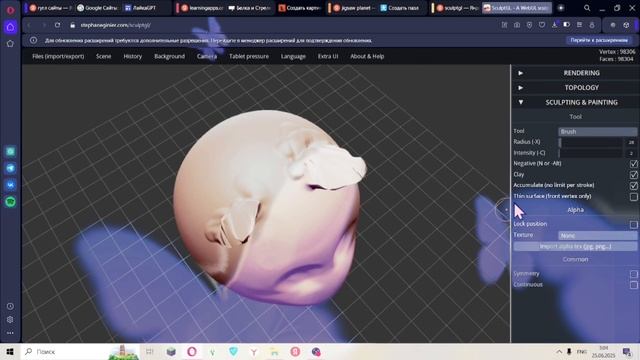Adjust the Intensity (-C) slider

(x=590, y=153)
